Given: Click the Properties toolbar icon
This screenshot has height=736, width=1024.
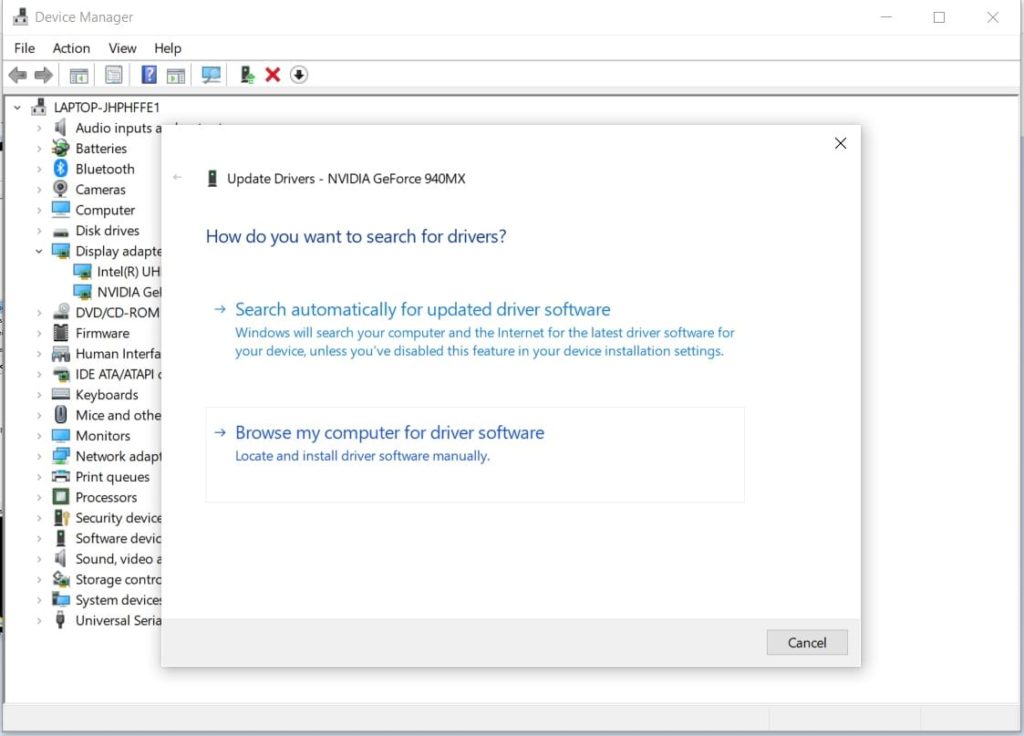Looking at the screenshot, I should pyautogui.click(x=114, y=75).
